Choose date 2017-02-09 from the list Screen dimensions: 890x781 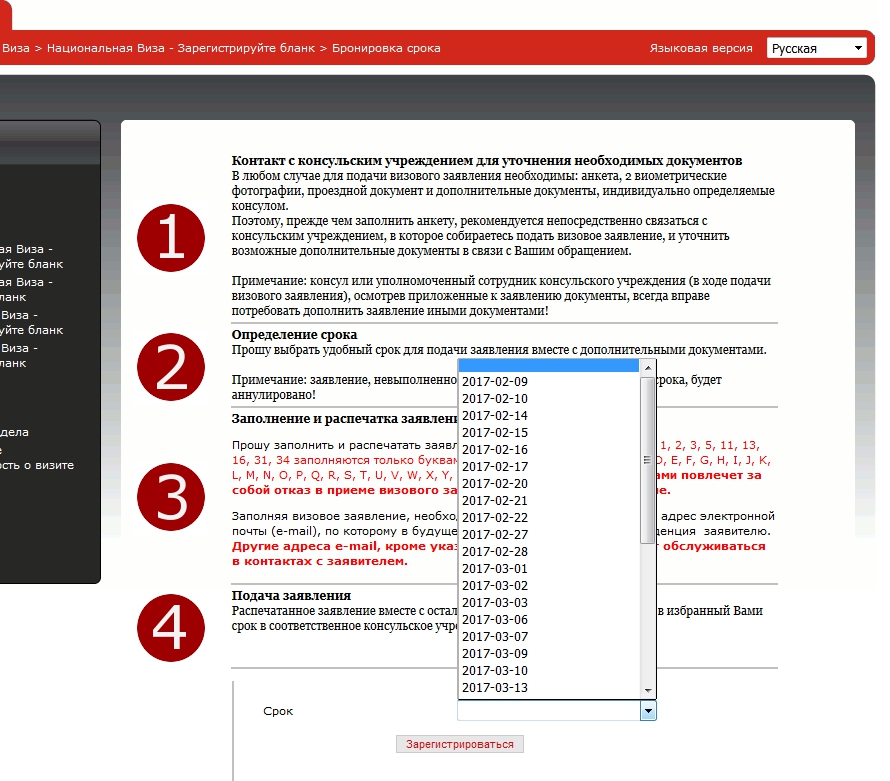pyautogui.click(x=549, y=381)
